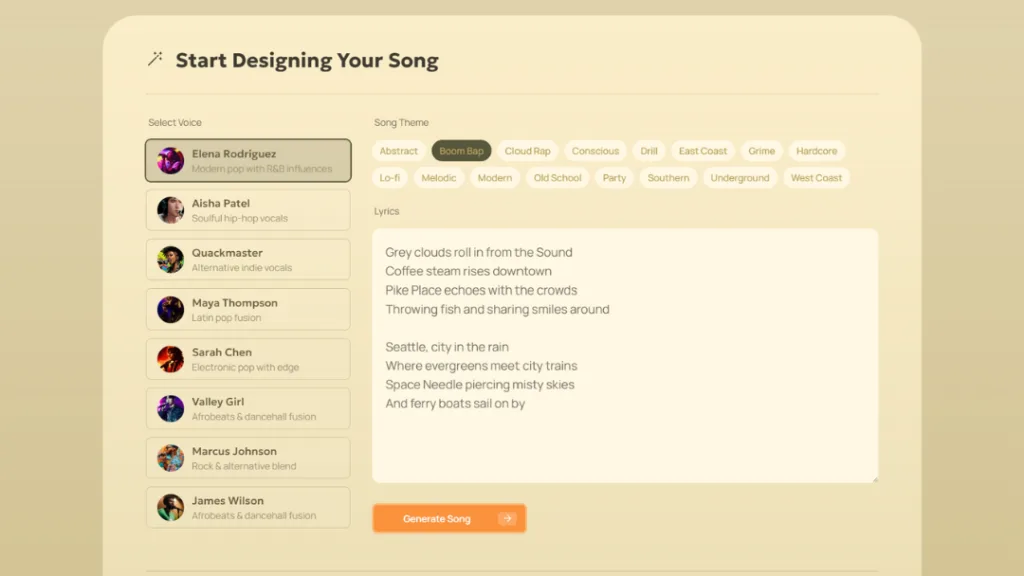Select the Drill theme
The width and height of the screenshot is (1024, 576).
pyautogui.click(x=648, y=151)
